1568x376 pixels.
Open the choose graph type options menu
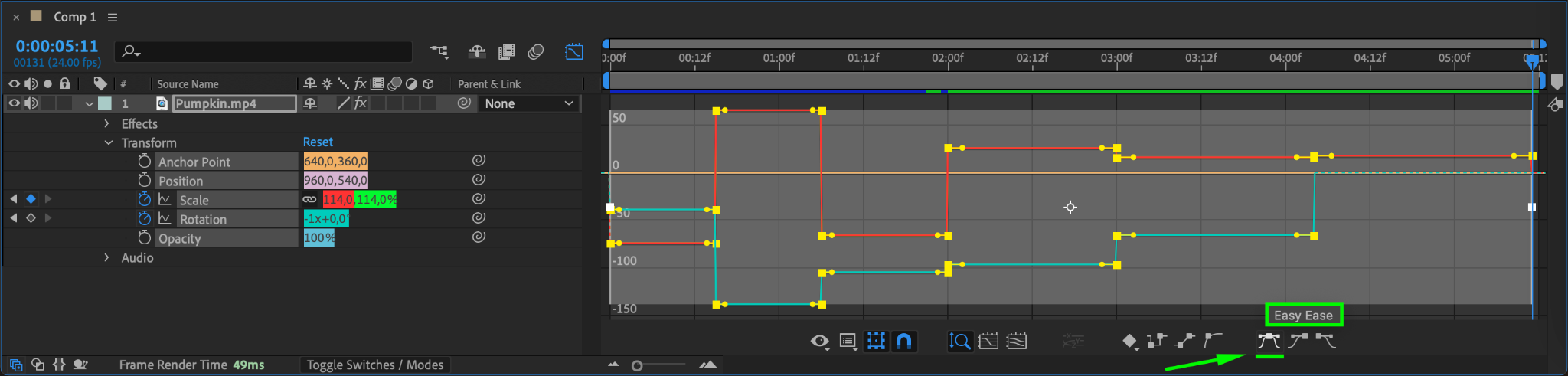pos(848,342)
